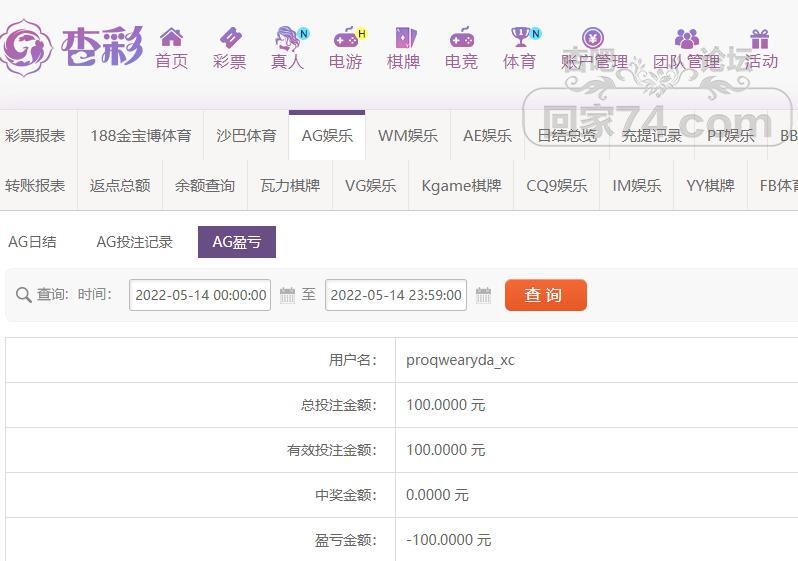Click the end time input field
Image resolution: width=798 pixels, height=561 pixels.
pos(396,295)
